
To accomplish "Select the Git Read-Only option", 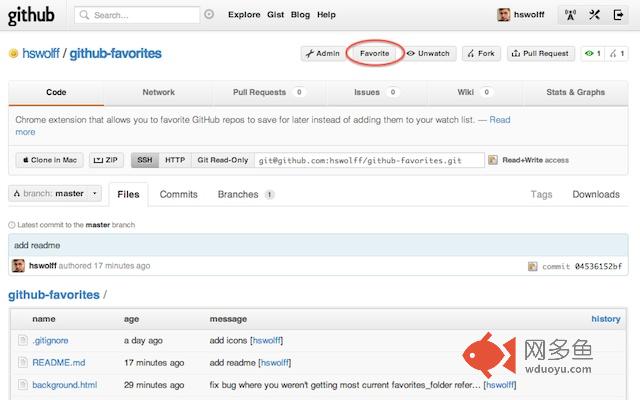I will click(x=222, y=160).
